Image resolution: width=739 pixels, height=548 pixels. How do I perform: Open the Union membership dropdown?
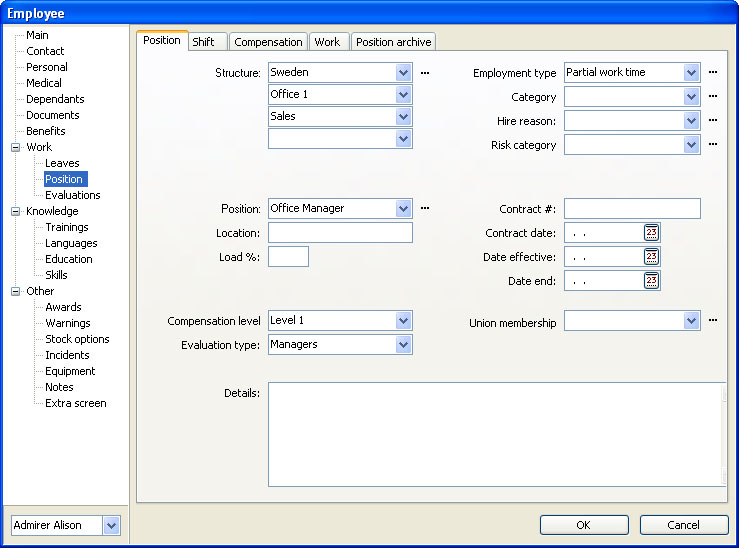click(x=691, y=321)
